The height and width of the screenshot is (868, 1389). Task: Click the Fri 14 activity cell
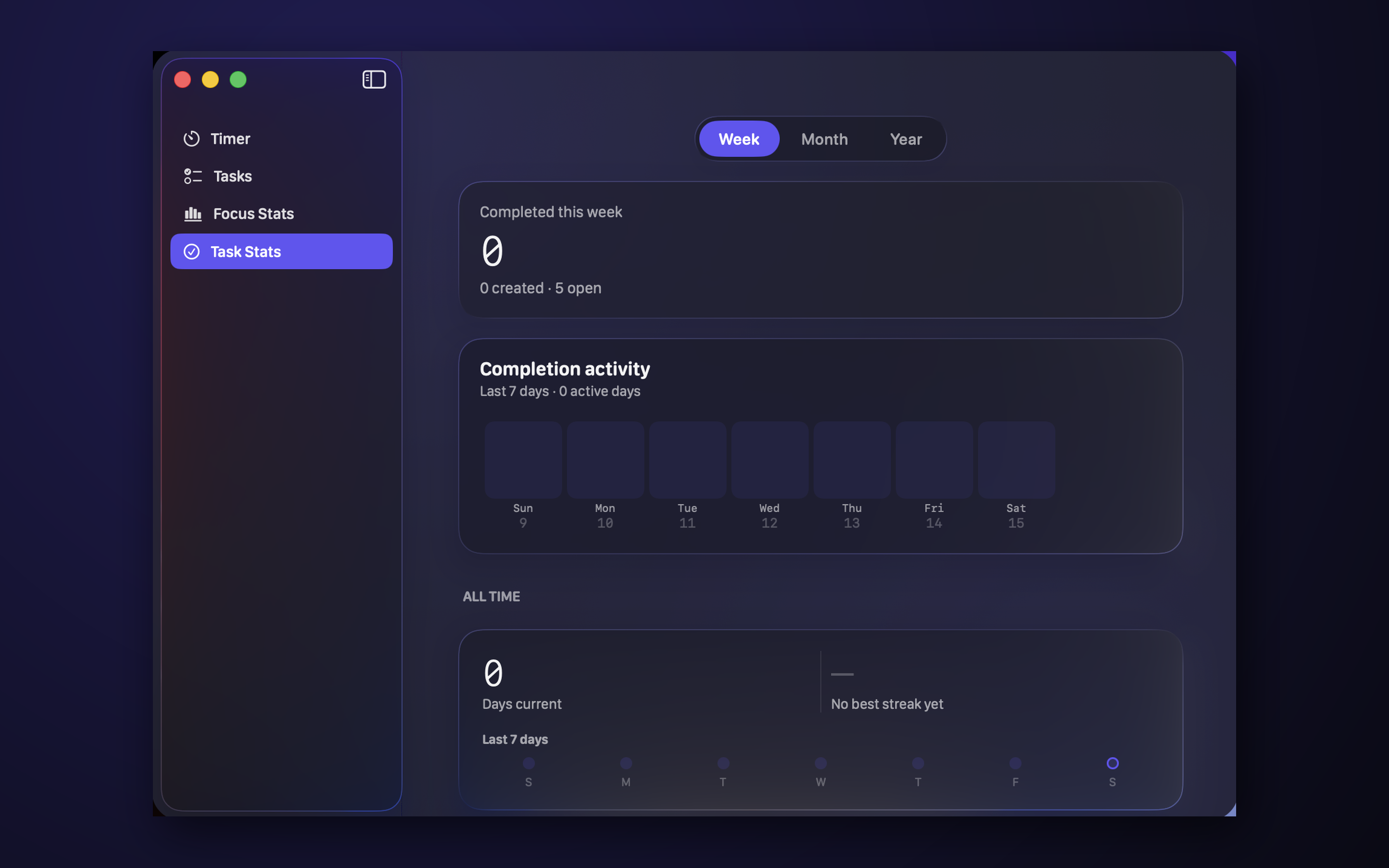[x=934, y=460]
